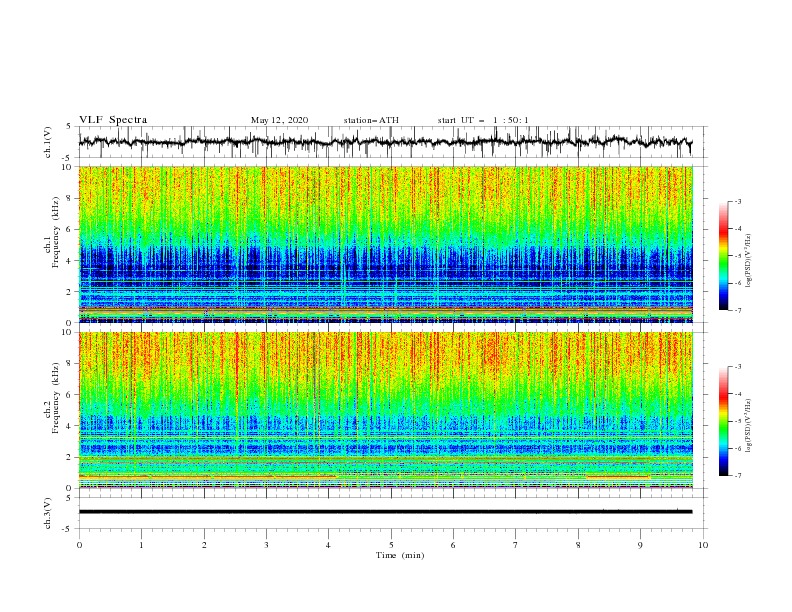
Task: Click the "log(PSD)" label of the ch.2 color bar
Action: [x=749, y=426]
